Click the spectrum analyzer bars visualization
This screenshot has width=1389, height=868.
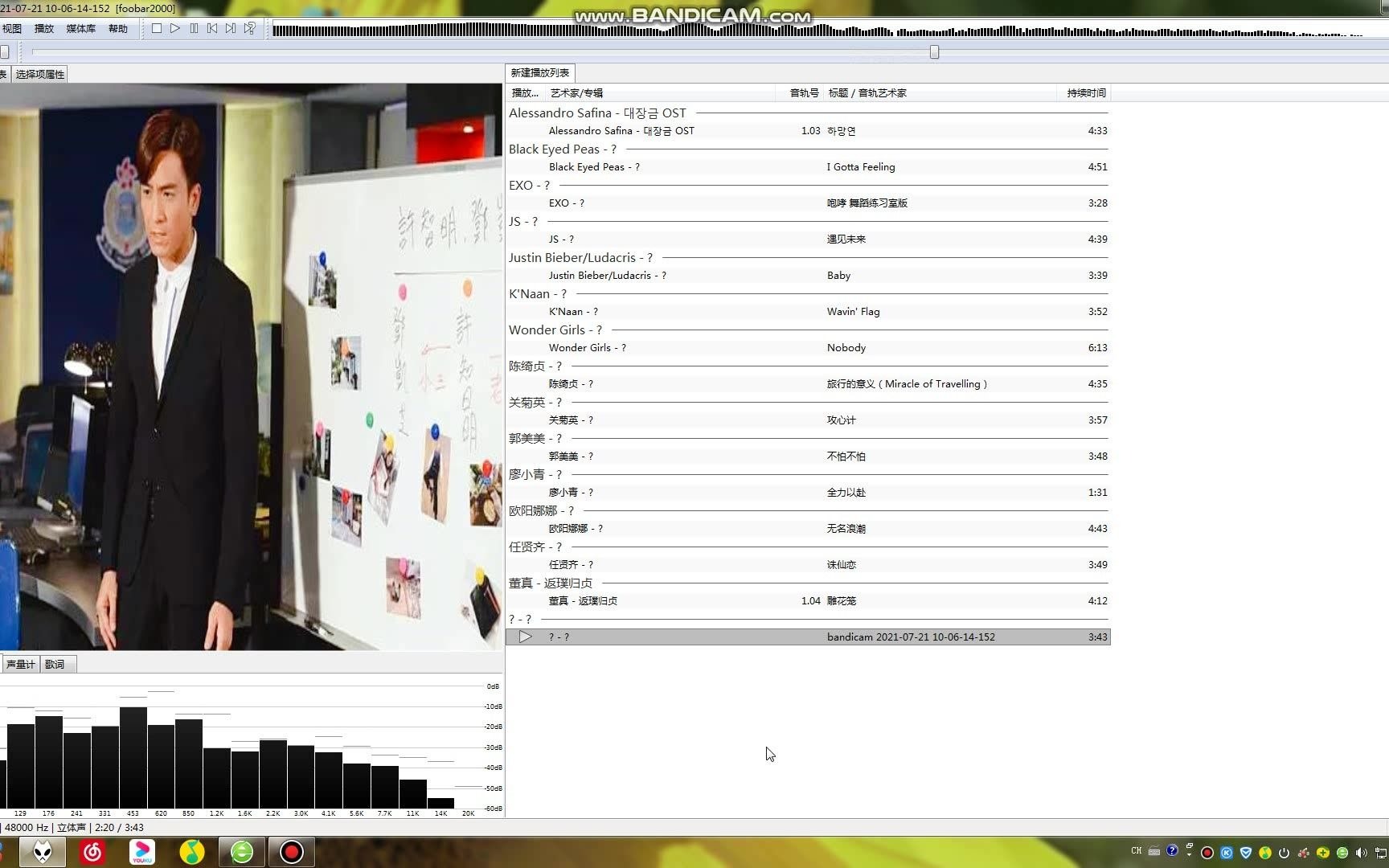pyautogui.click(x=241, y=747)
